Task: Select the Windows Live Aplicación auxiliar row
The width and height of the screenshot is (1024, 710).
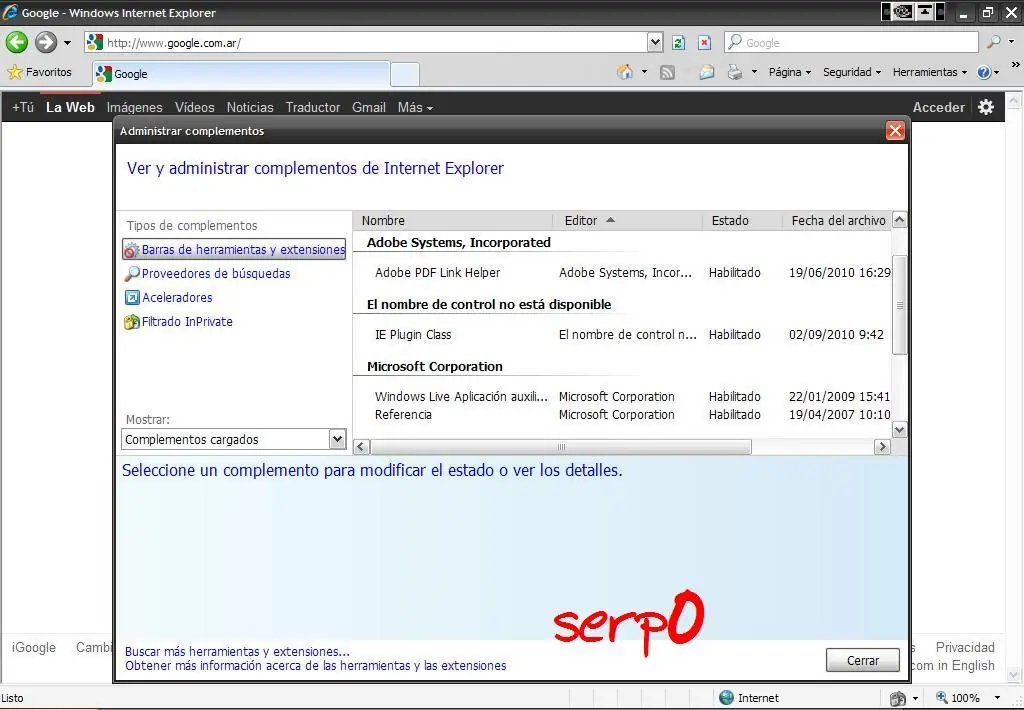Action: click(622, 396)
